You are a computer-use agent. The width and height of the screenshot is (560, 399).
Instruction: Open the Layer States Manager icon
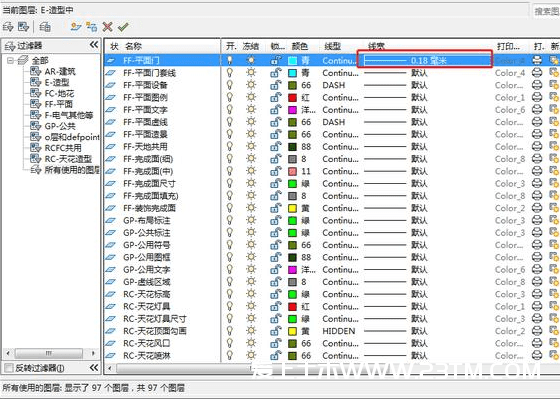click(x=45, y=26)
